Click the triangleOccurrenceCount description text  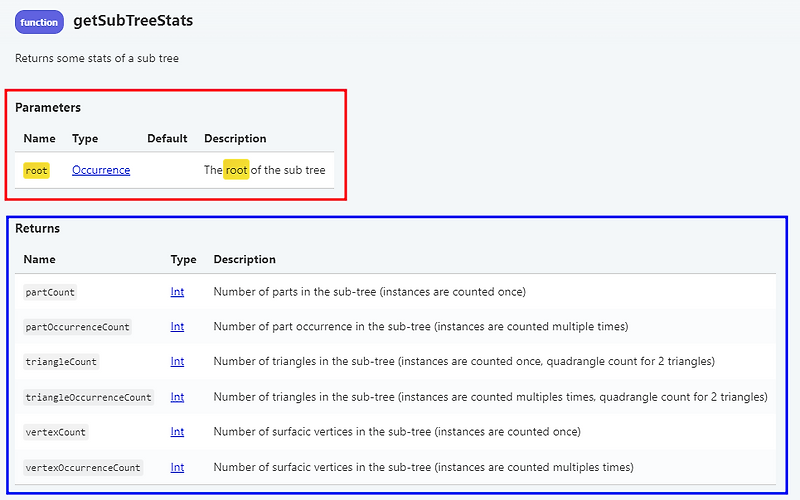click(490, 397)
